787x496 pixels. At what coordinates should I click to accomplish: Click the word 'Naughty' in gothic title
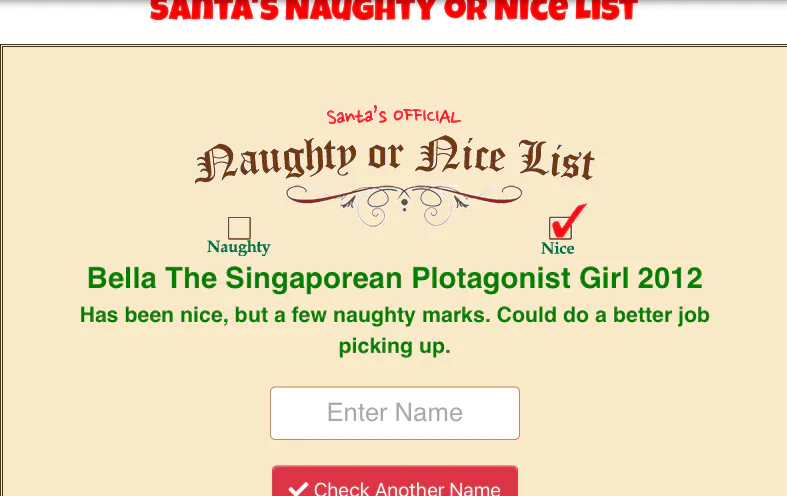click(276, 159)
